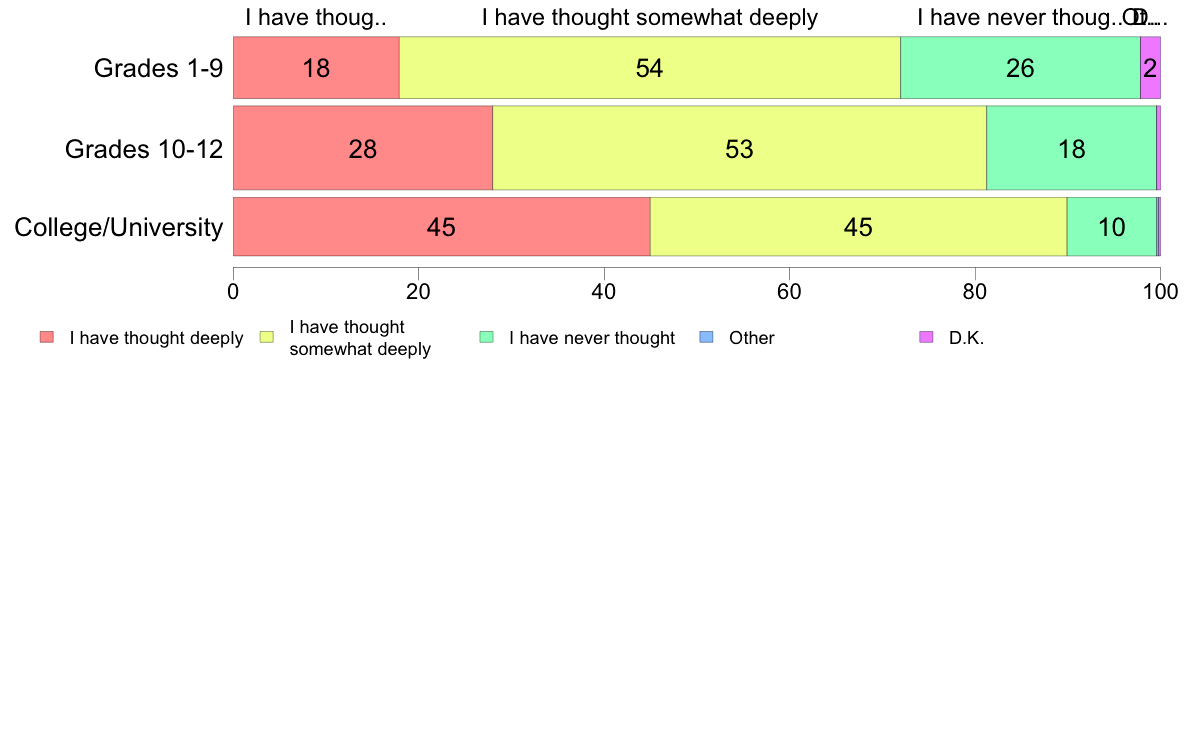Click the Grades 10-12 yellow segment labeled 53
The width and height of the screenshot is (1188, 736).
pos(739,148)
